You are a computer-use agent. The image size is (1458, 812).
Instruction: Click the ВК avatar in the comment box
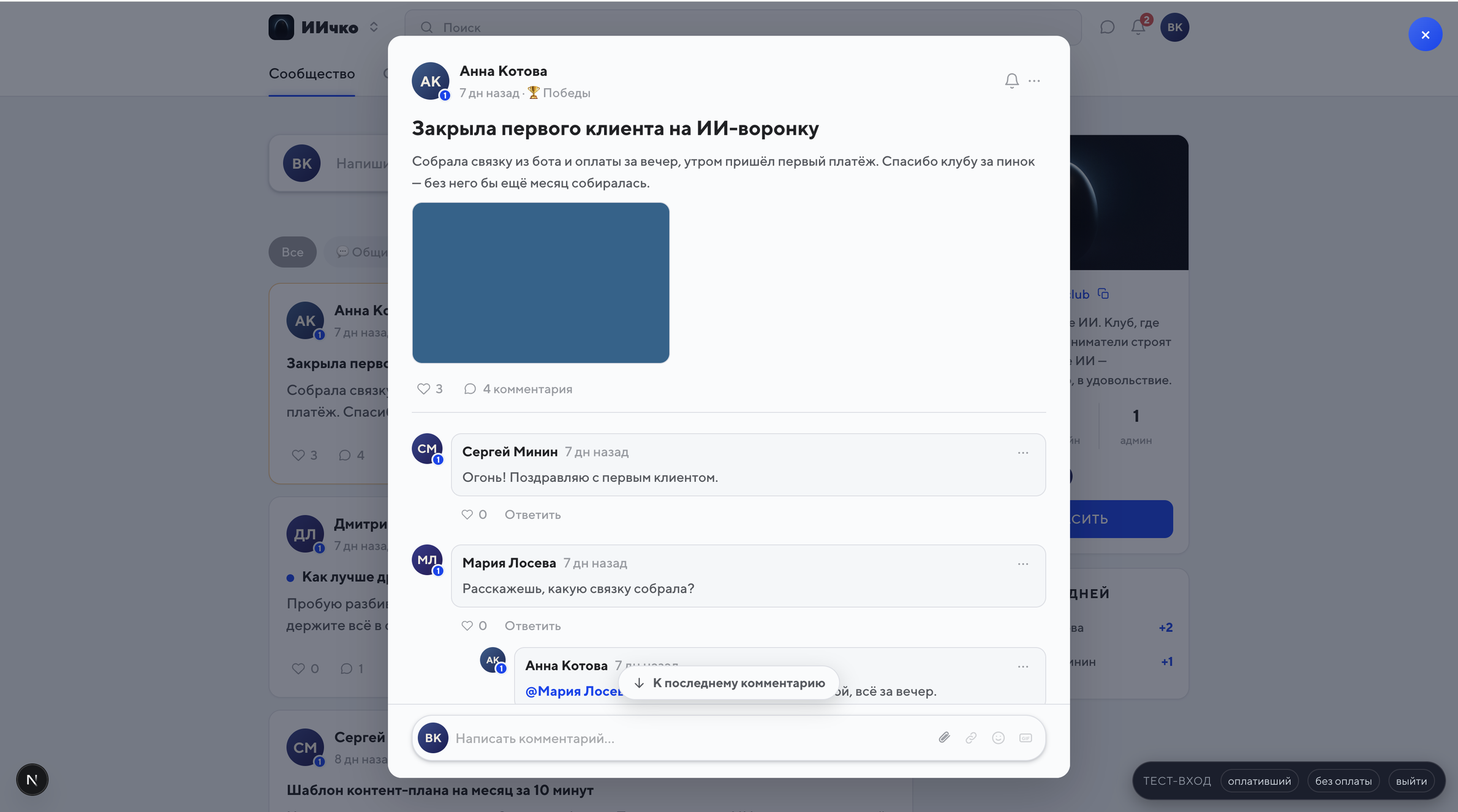[433, 738]
